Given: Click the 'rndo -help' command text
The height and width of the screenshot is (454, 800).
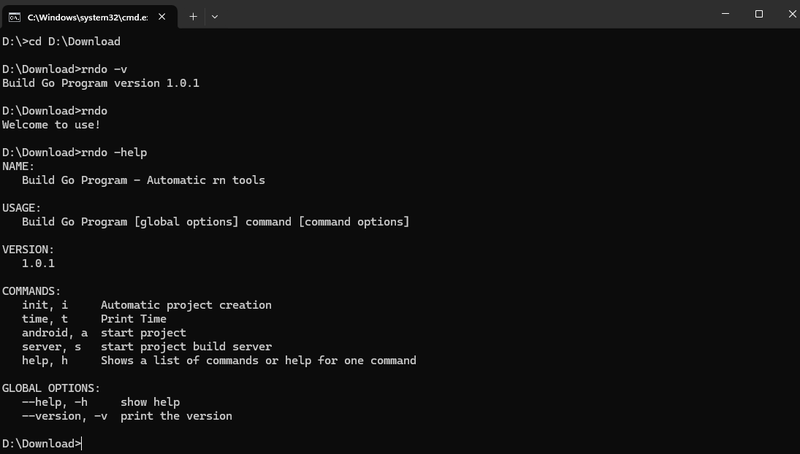Looking at the screenshot, I should coord(114,153).
